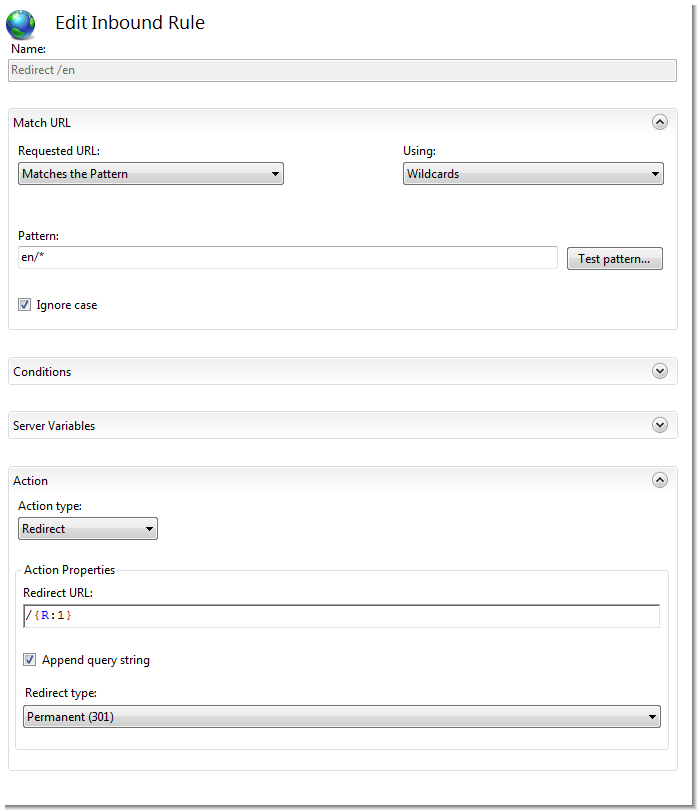The width and height of the screenshot is (697, 810).
Task: Collapse the Action section chevron
Action: tap(659, 480)
